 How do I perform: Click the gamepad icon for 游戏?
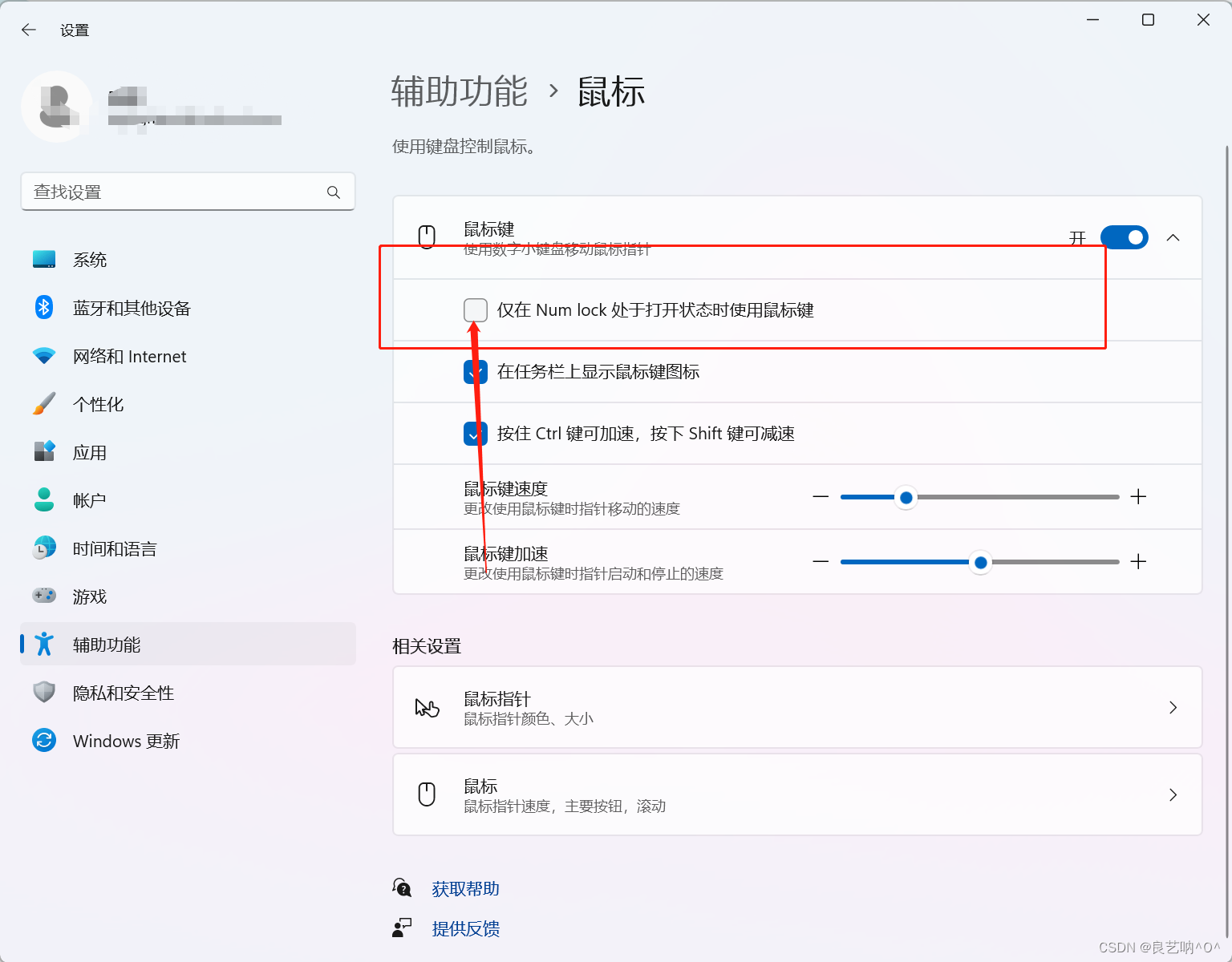click(44, 596)
